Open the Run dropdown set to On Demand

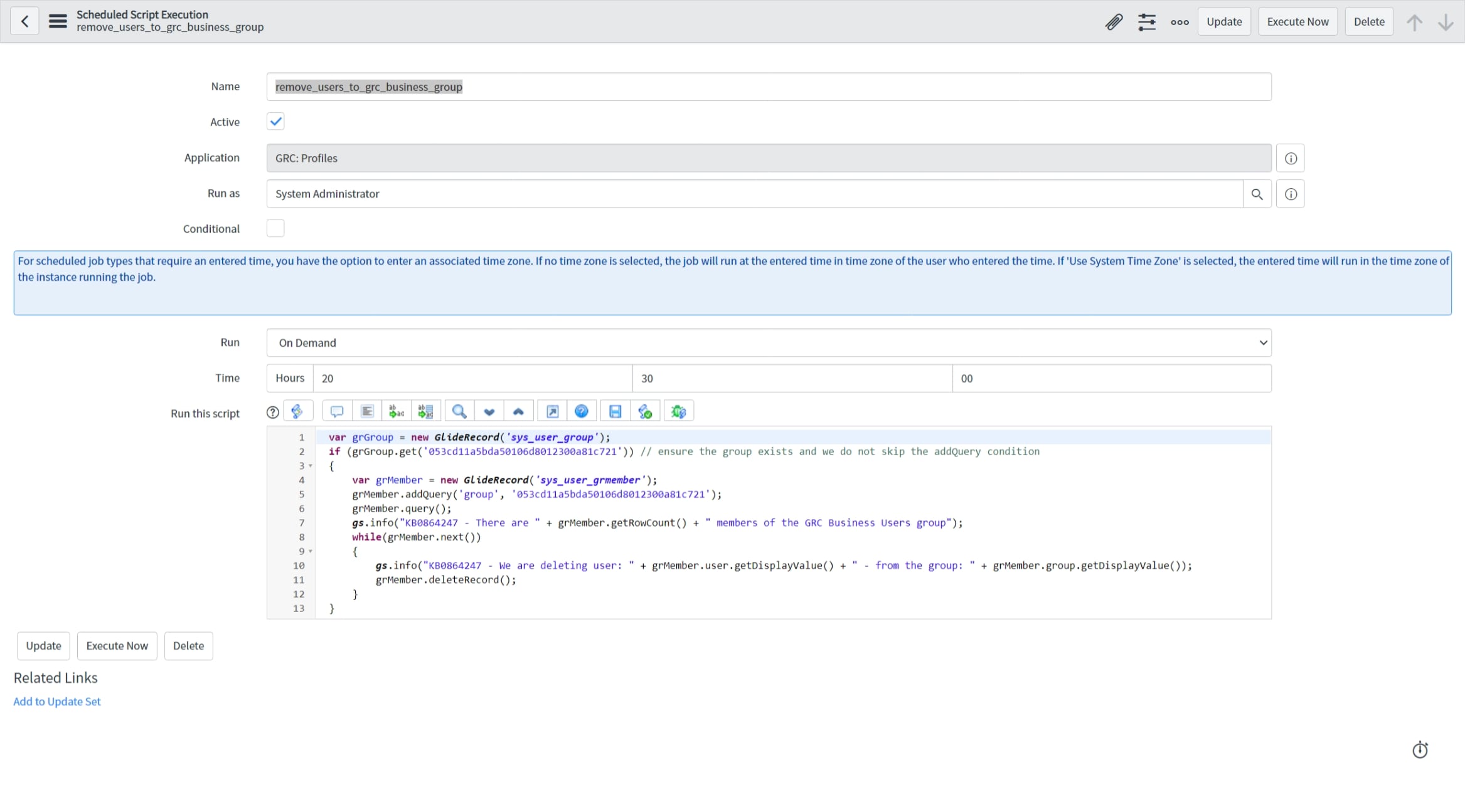pyautogui.click(x=769, y=343)
